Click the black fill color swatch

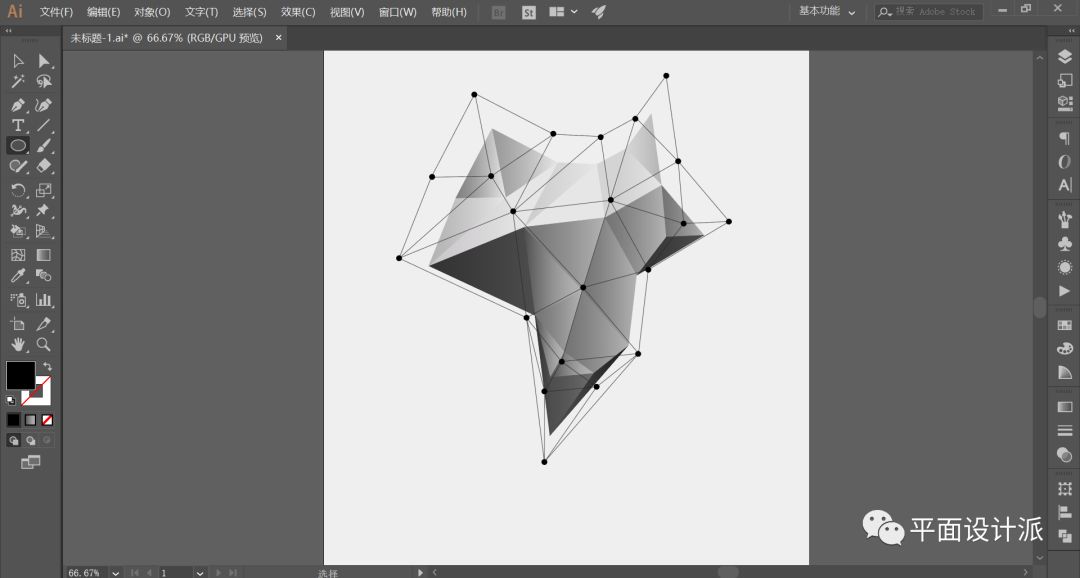click(20, 376)
